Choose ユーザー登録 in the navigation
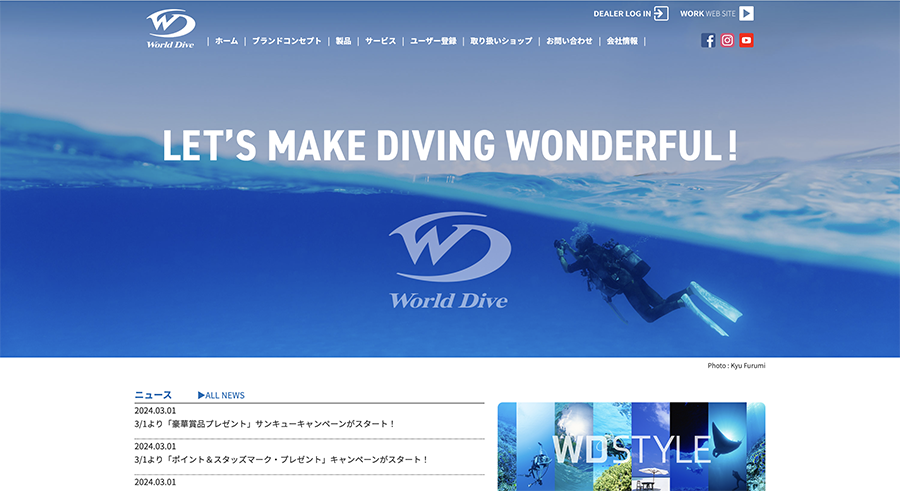900x491 pixels. click(x=433, y=41)
